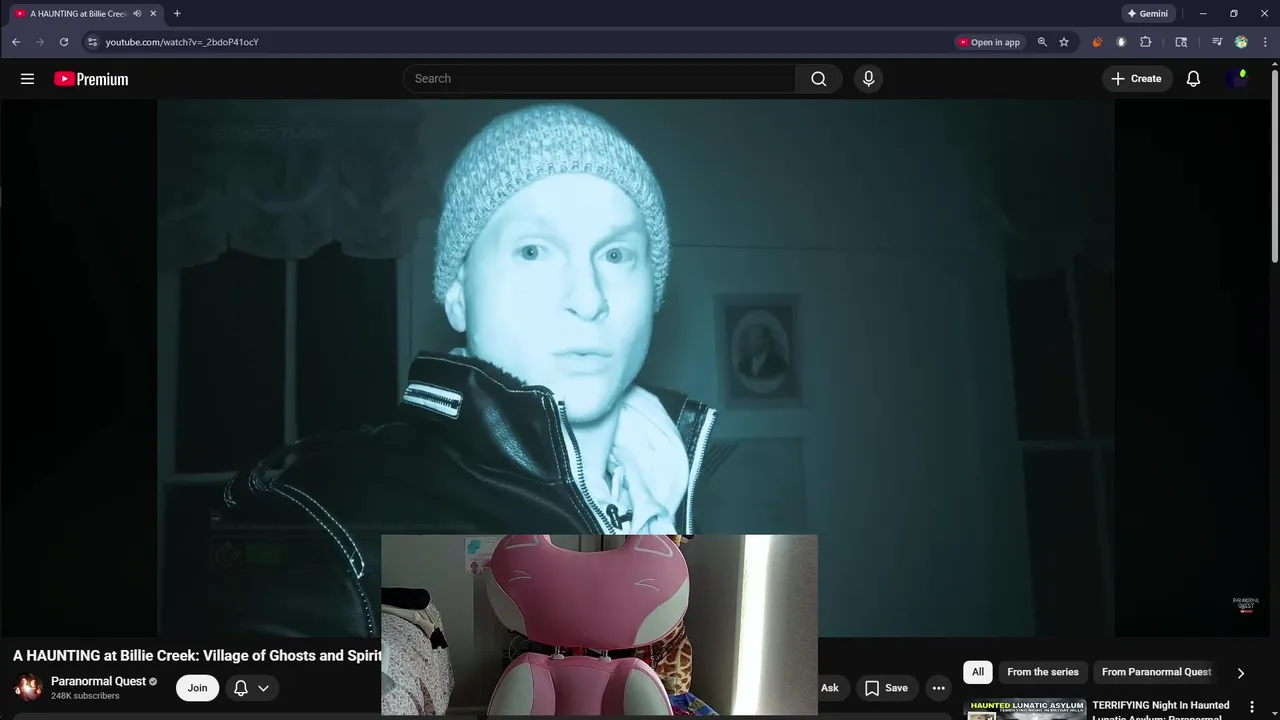Select the From the series chip
The image size is (1280, 720).
(1043, 672)
